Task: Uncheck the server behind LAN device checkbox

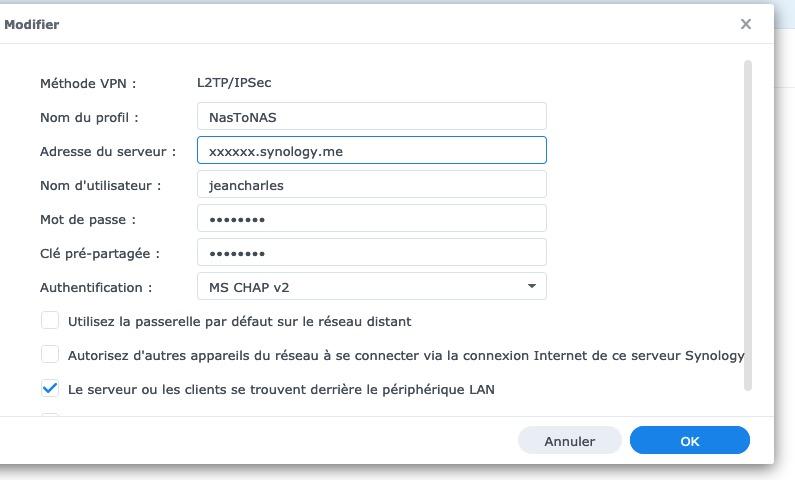Action: (x=50, y=388)
